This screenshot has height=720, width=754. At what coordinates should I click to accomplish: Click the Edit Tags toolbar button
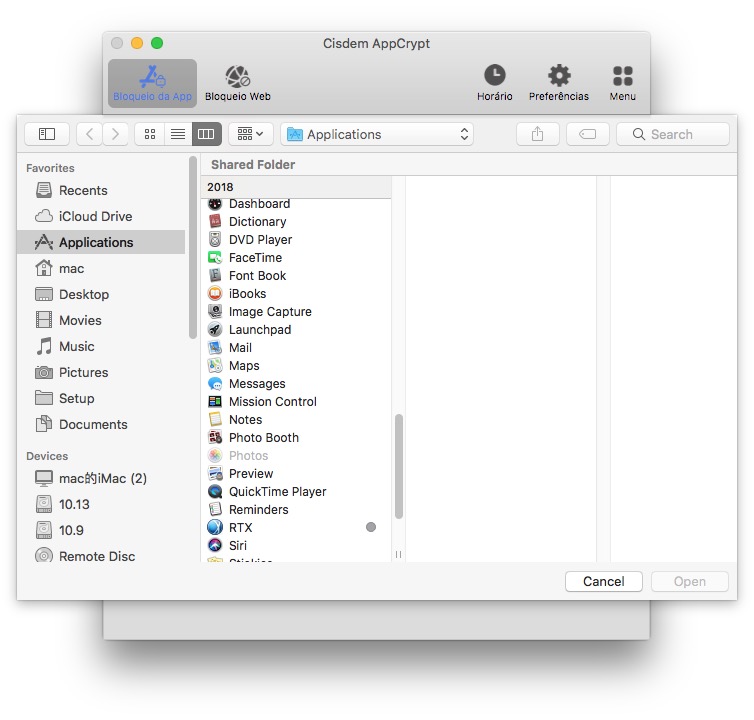click(x=588, y=134)
